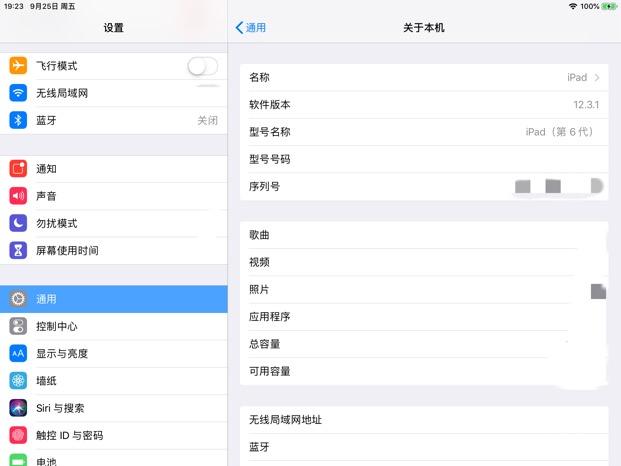This screenshot has height=466, width=621.
Task: Tap the 视频 row
Action: click(424, 262)
